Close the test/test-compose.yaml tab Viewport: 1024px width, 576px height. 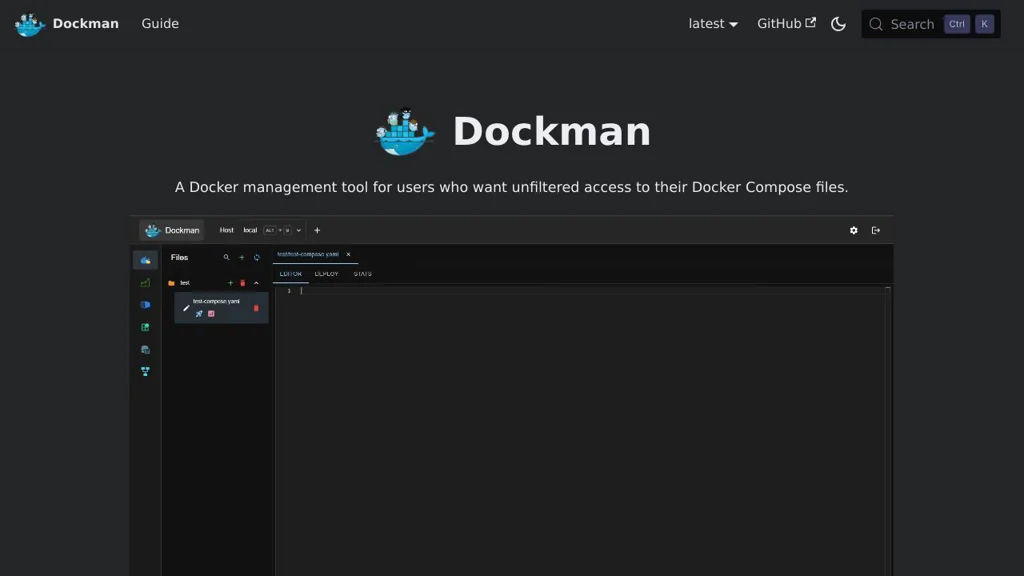[x=348, y=254]
